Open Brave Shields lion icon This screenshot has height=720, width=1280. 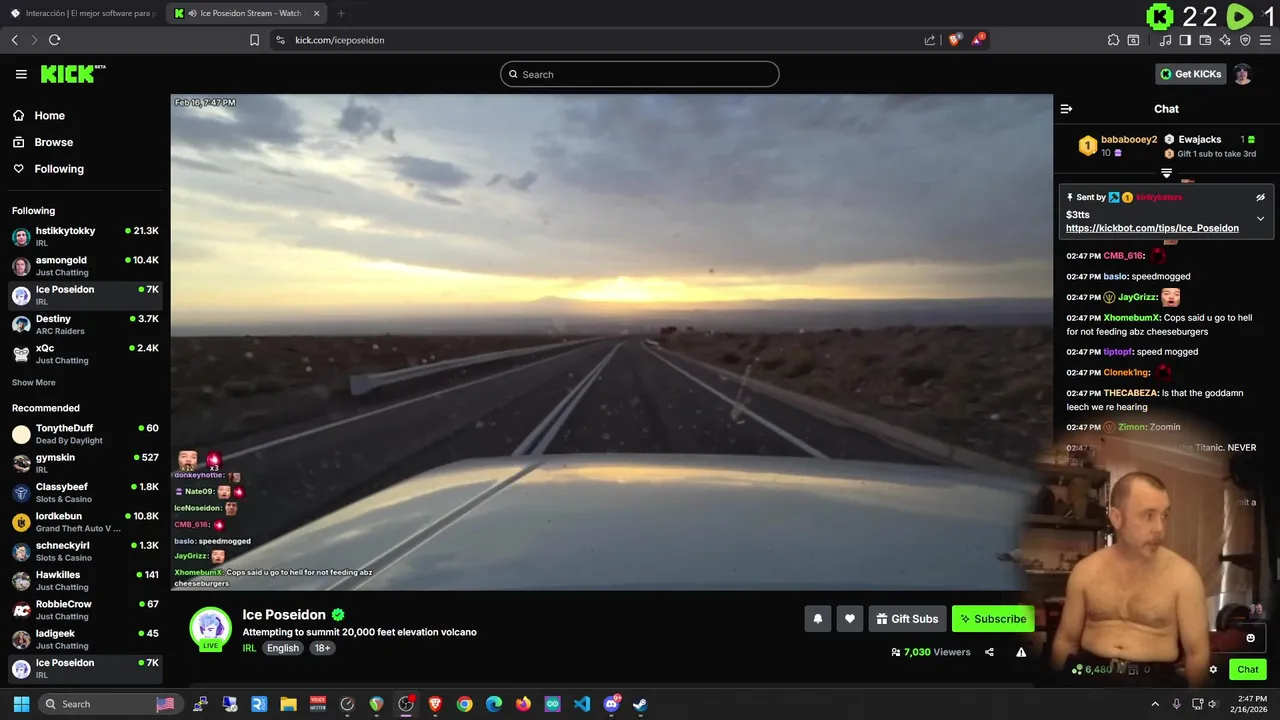pos(954,40)
